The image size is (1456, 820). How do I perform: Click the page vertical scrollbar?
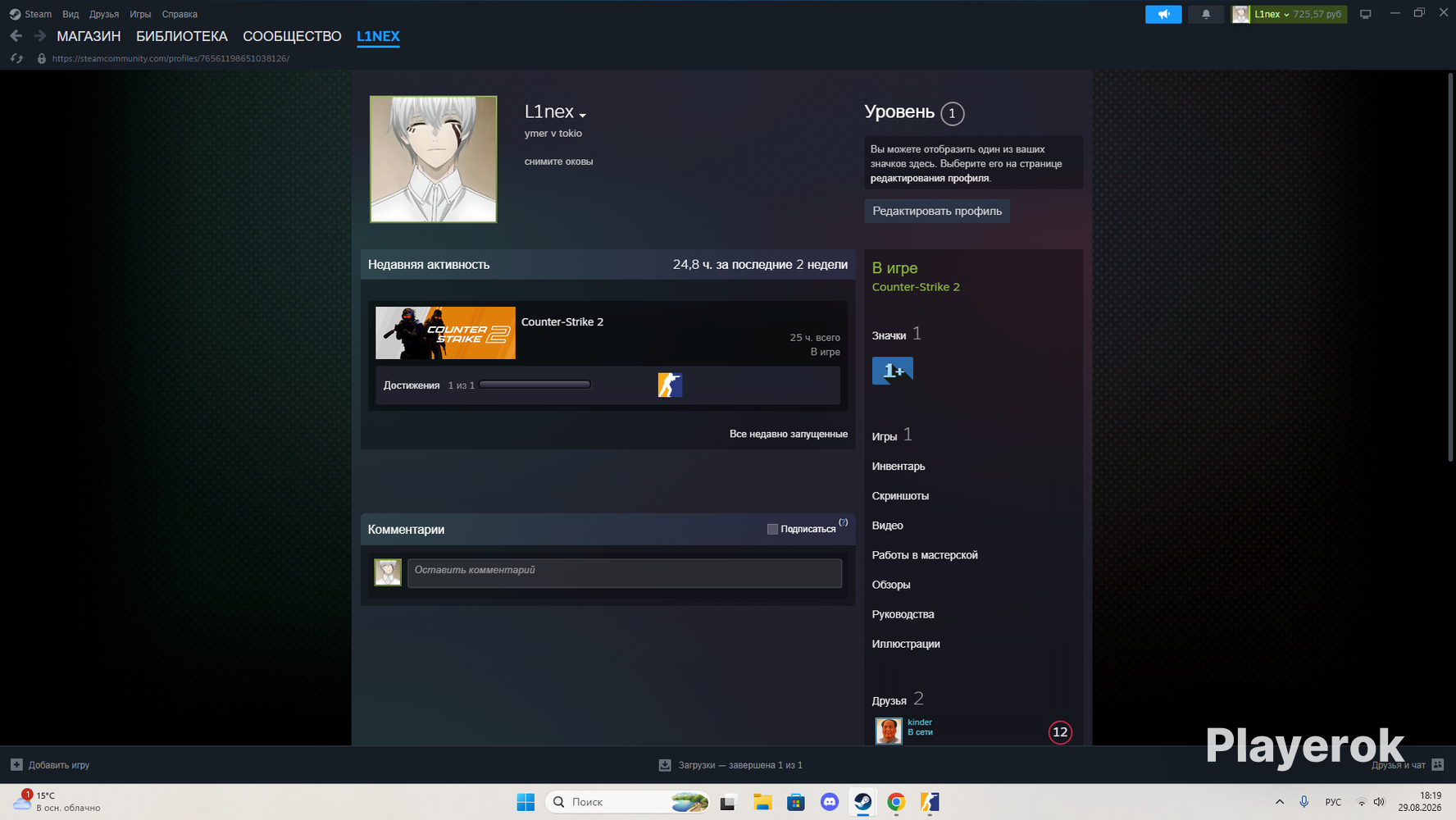coord(1451,266)
